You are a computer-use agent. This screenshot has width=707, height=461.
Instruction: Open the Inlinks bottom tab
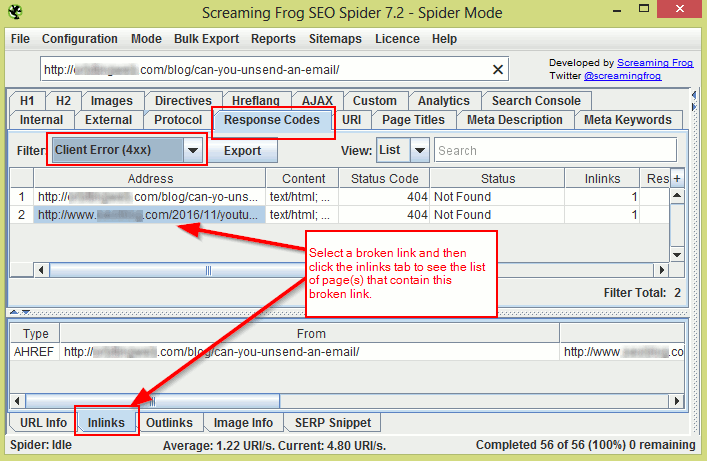(106, 423)
